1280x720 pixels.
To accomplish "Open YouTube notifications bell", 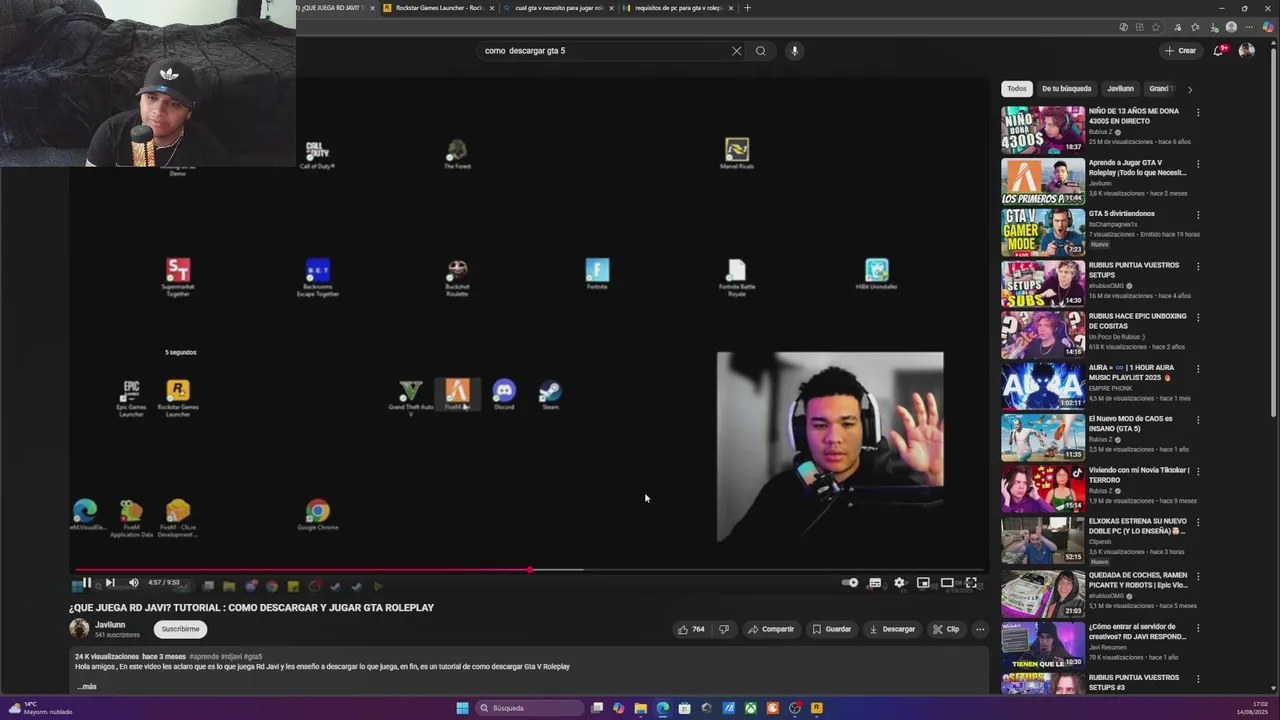I will point(1218,51).
